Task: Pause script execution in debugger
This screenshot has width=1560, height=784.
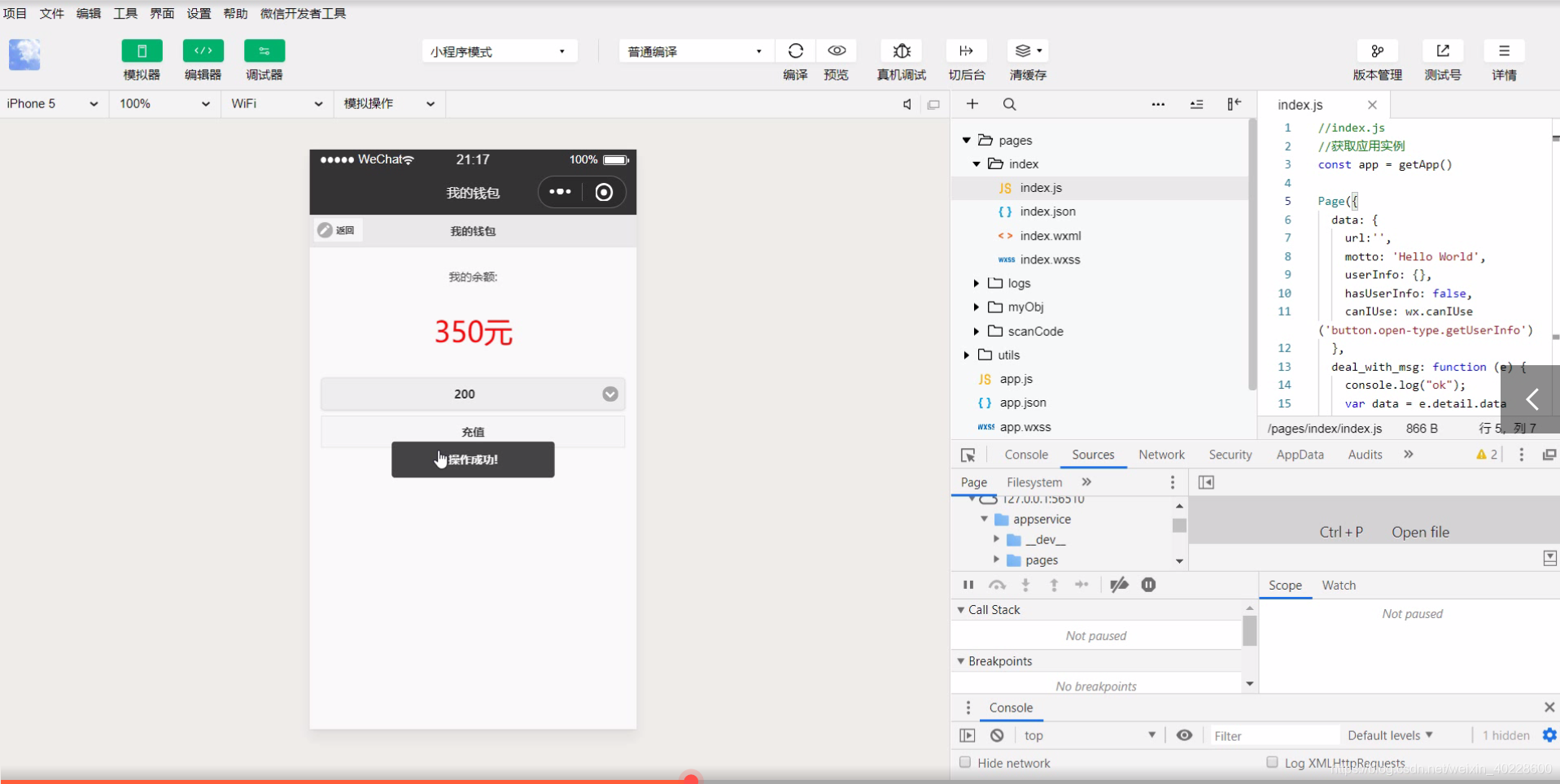Action: coord(968,585)
